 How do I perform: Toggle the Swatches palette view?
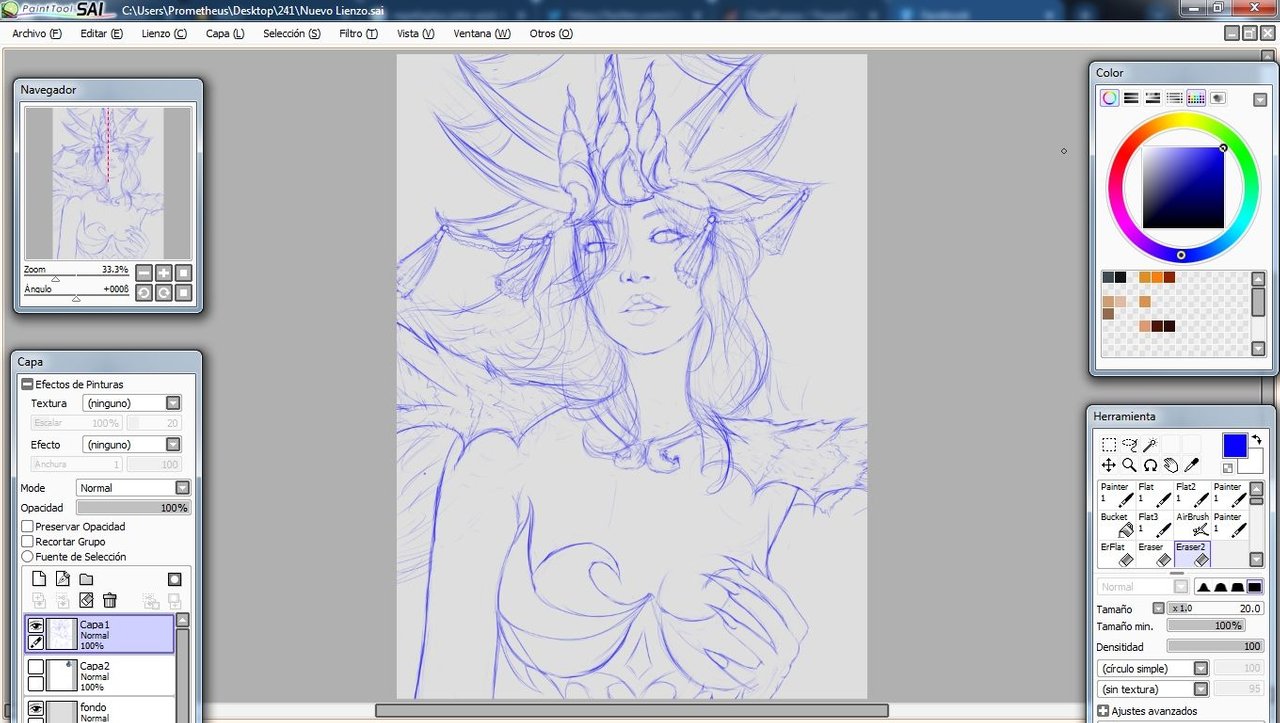point(1196,98)
